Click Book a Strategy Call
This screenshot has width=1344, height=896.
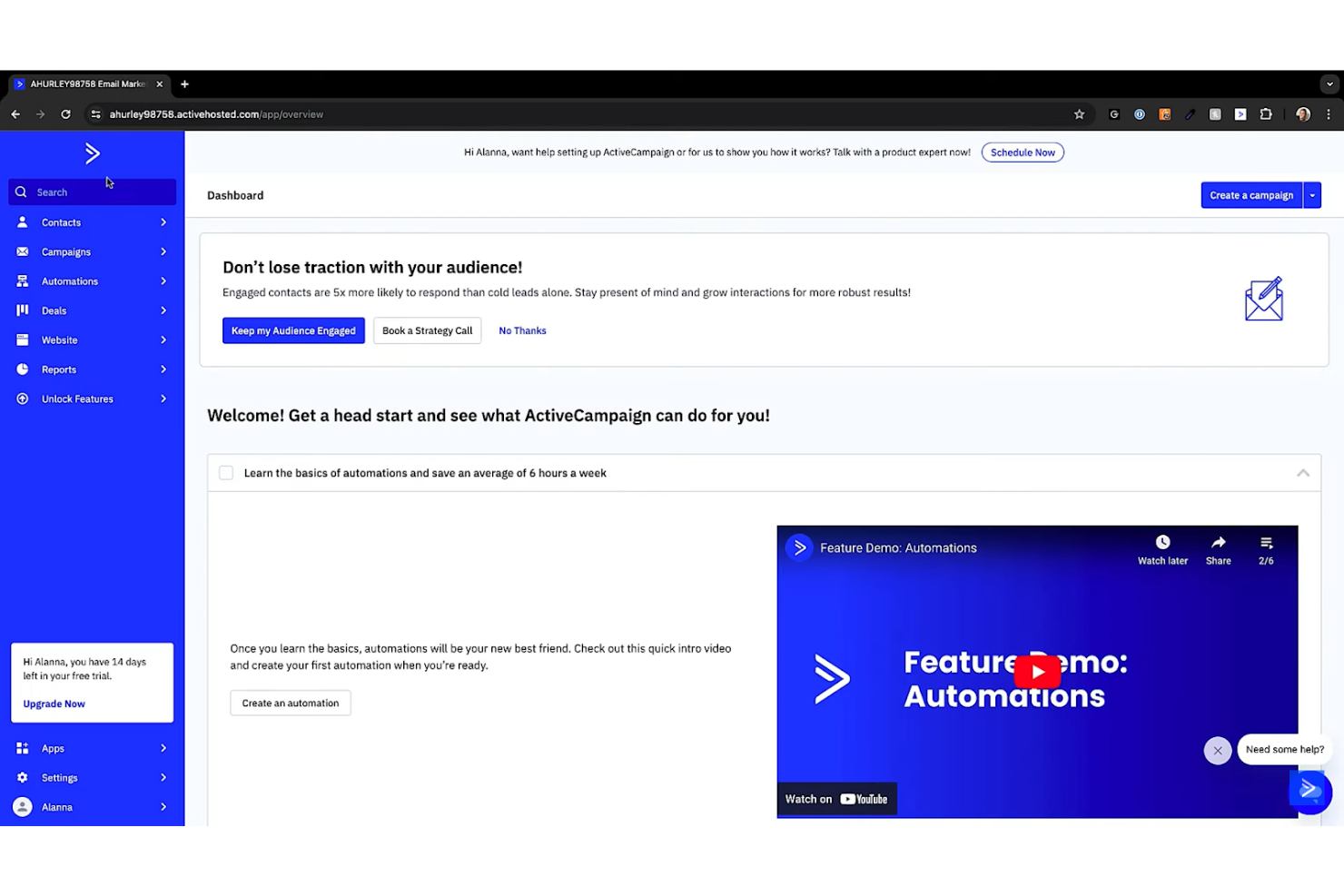pos(427,330)
